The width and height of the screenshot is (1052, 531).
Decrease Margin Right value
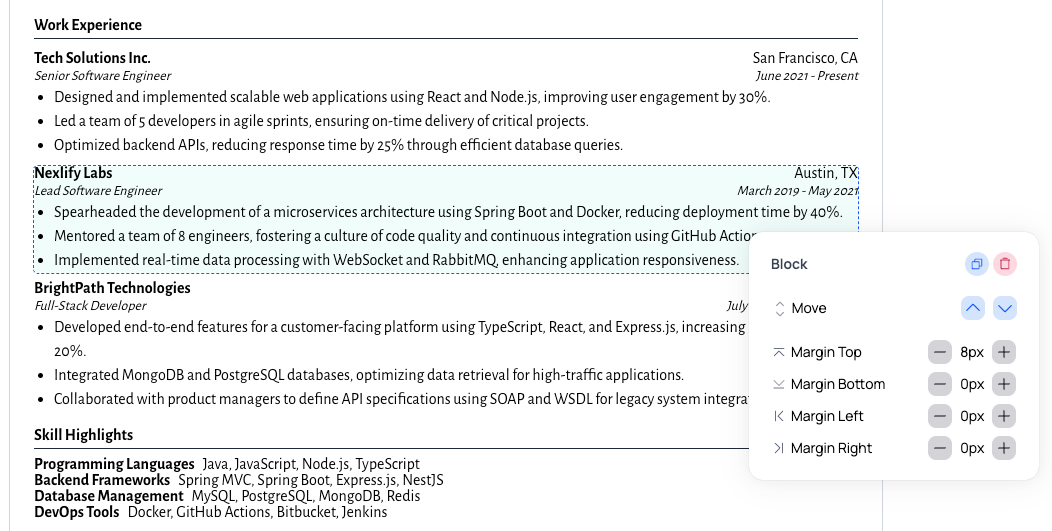click(940, 448)
